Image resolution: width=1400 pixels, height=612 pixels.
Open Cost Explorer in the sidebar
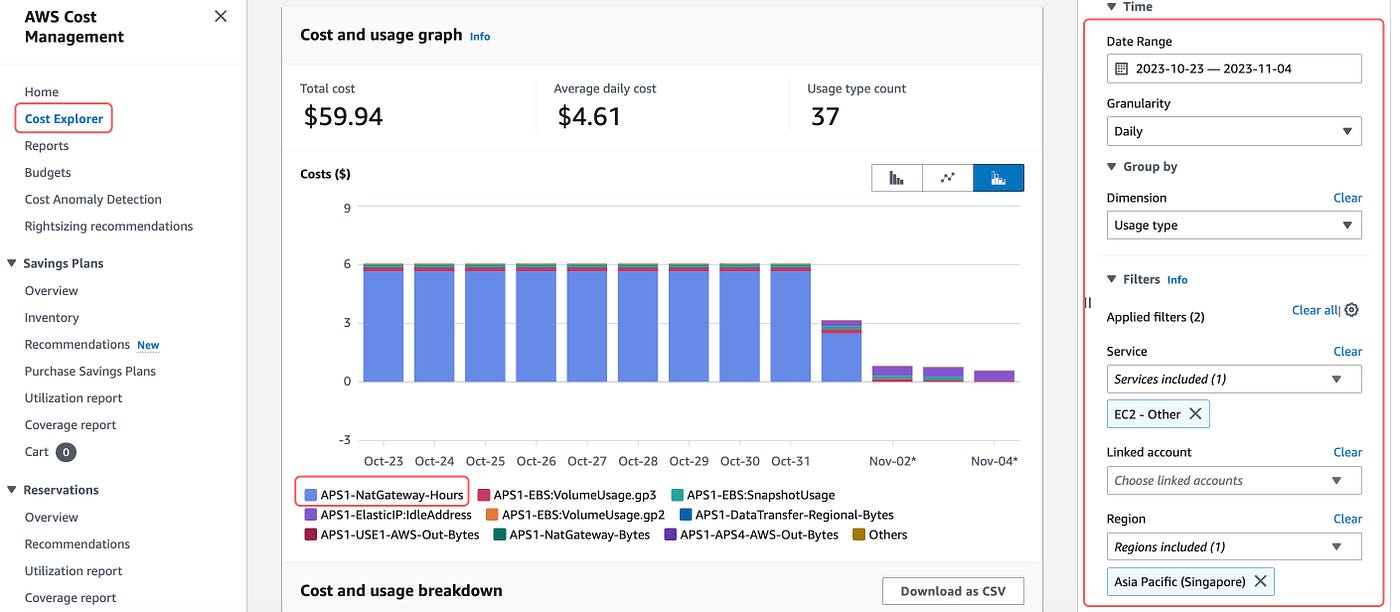64,119
